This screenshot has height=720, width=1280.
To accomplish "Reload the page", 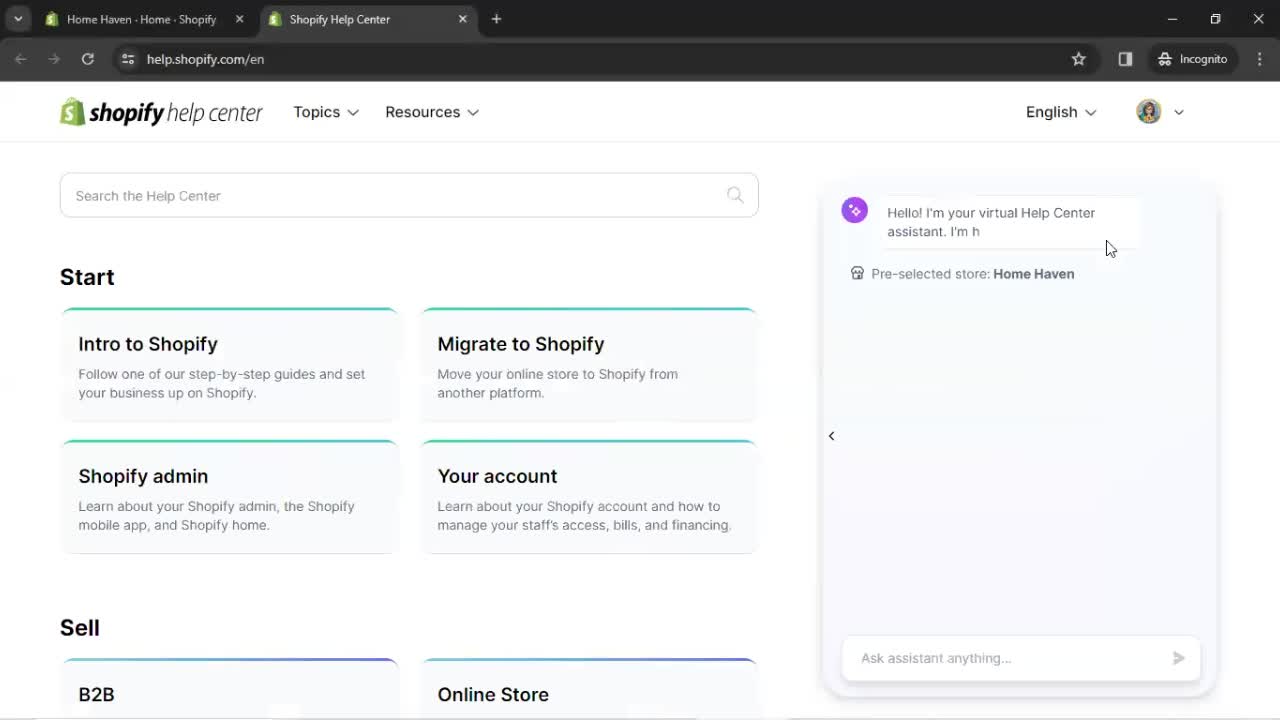I will click(x=88, y=59).
